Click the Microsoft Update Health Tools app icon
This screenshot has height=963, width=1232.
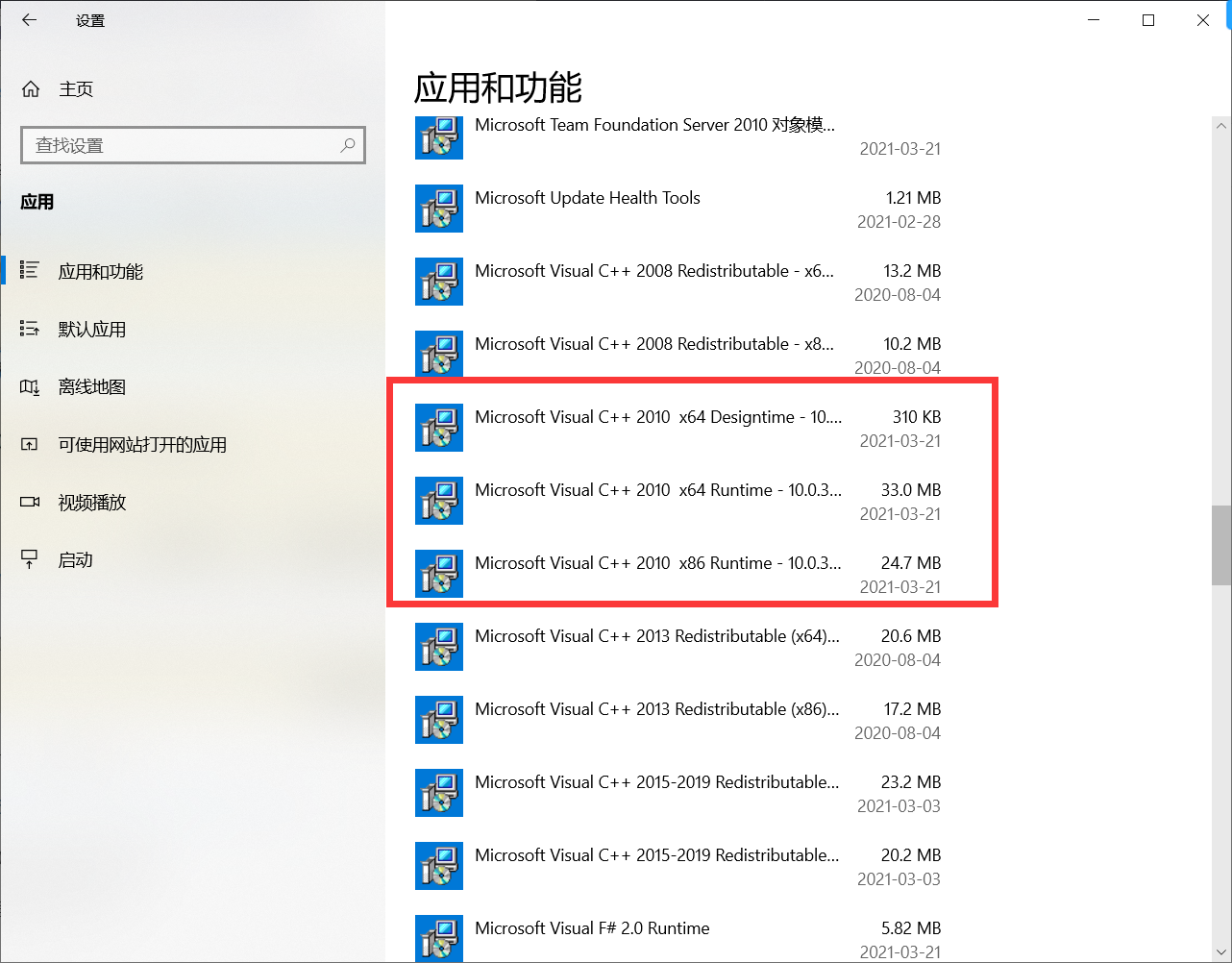click(438, 209)
